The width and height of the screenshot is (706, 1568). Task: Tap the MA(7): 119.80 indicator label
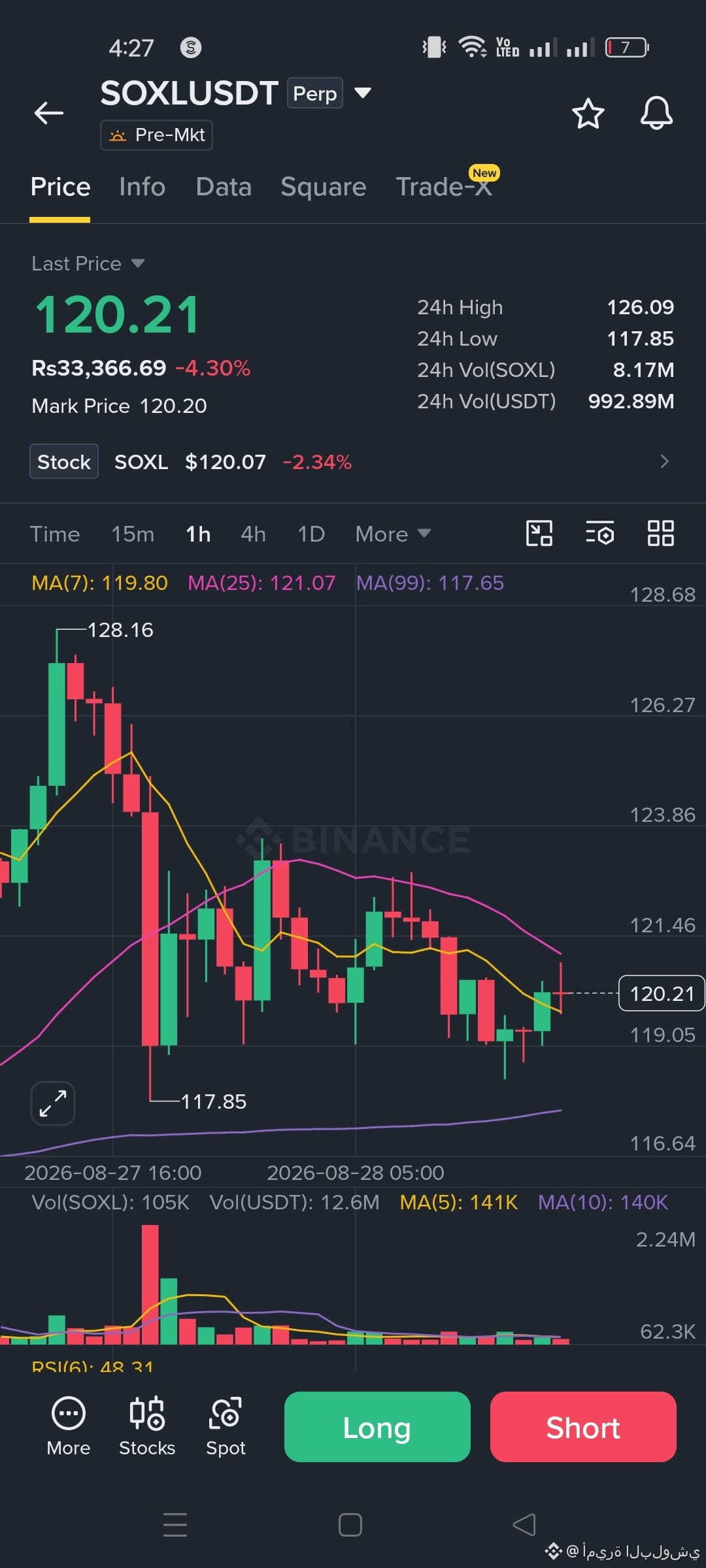point(99,583)
